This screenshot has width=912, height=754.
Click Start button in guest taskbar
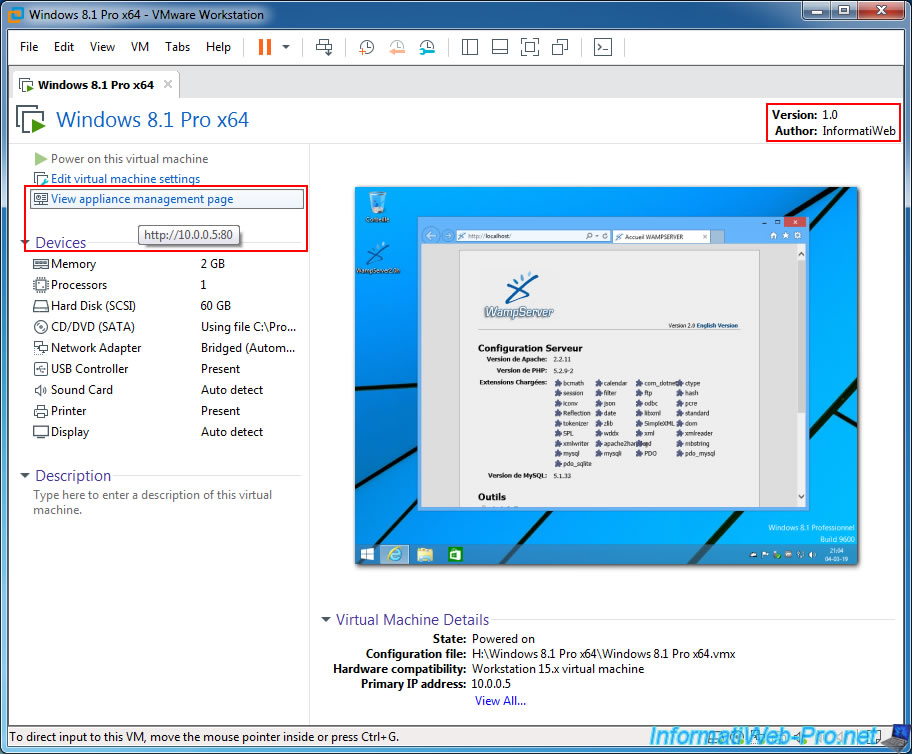tap(367, 554)
